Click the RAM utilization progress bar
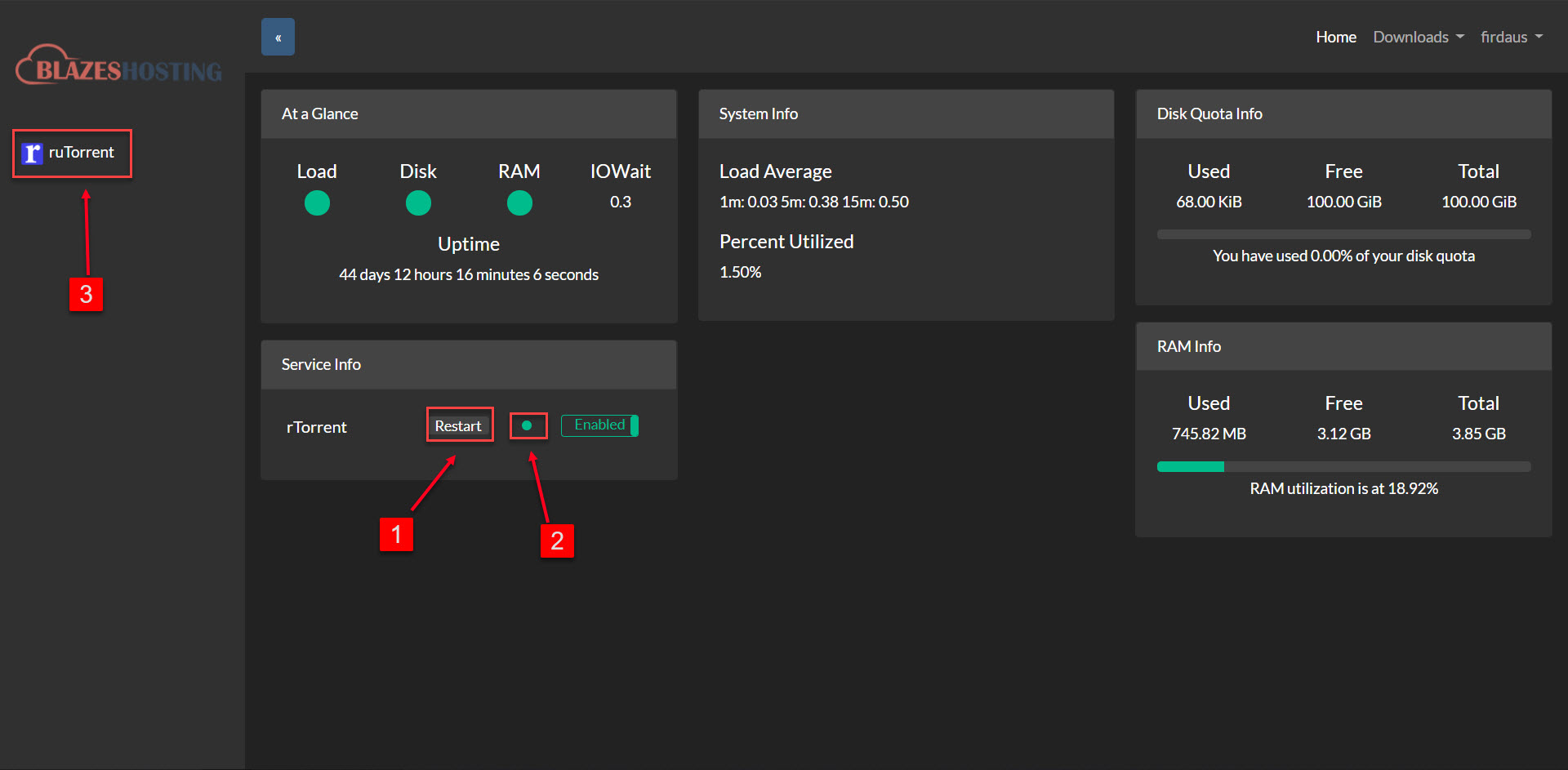Screen dimensions: 1568x770 tap(1343, 466)
